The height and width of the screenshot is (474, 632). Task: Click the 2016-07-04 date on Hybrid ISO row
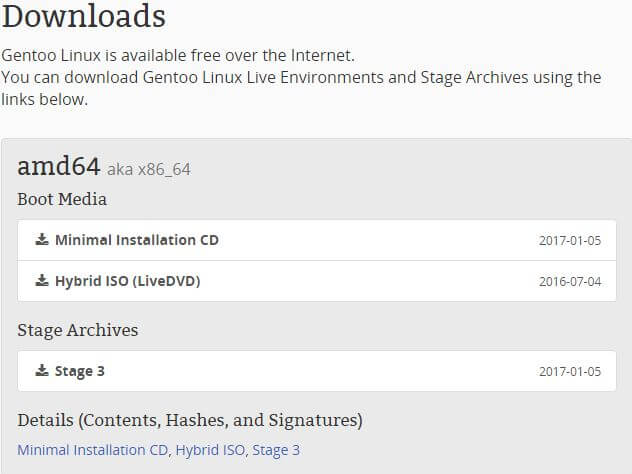pos(570,281)
